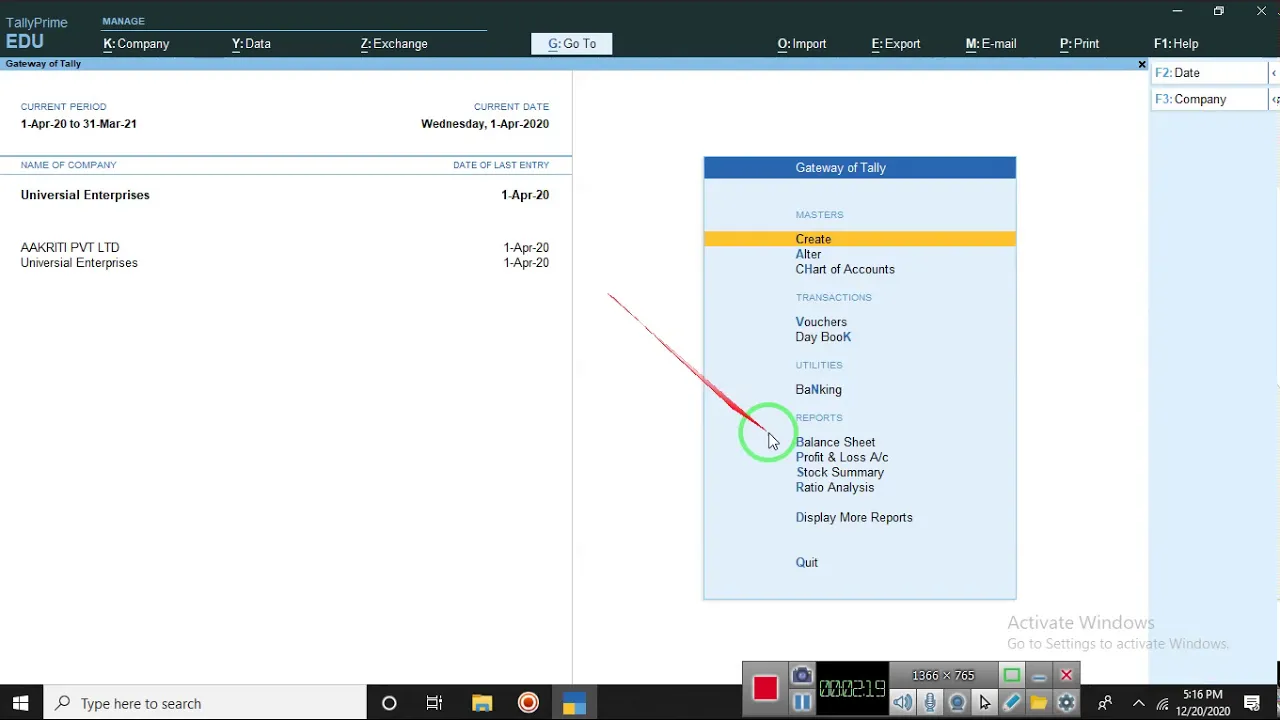Select Create under Masters
Viewport: 1280px width, 720px height.
point(859,239)
